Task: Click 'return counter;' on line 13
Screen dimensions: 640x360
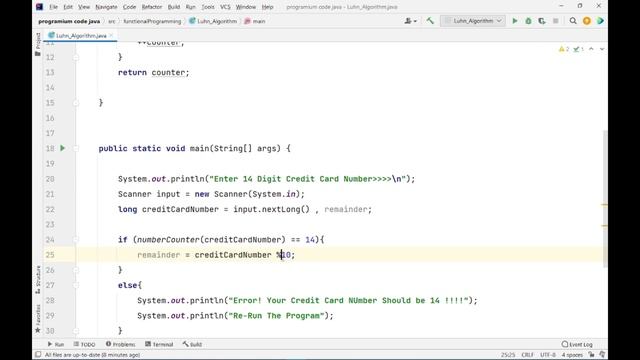Action: tap(153, 73)
